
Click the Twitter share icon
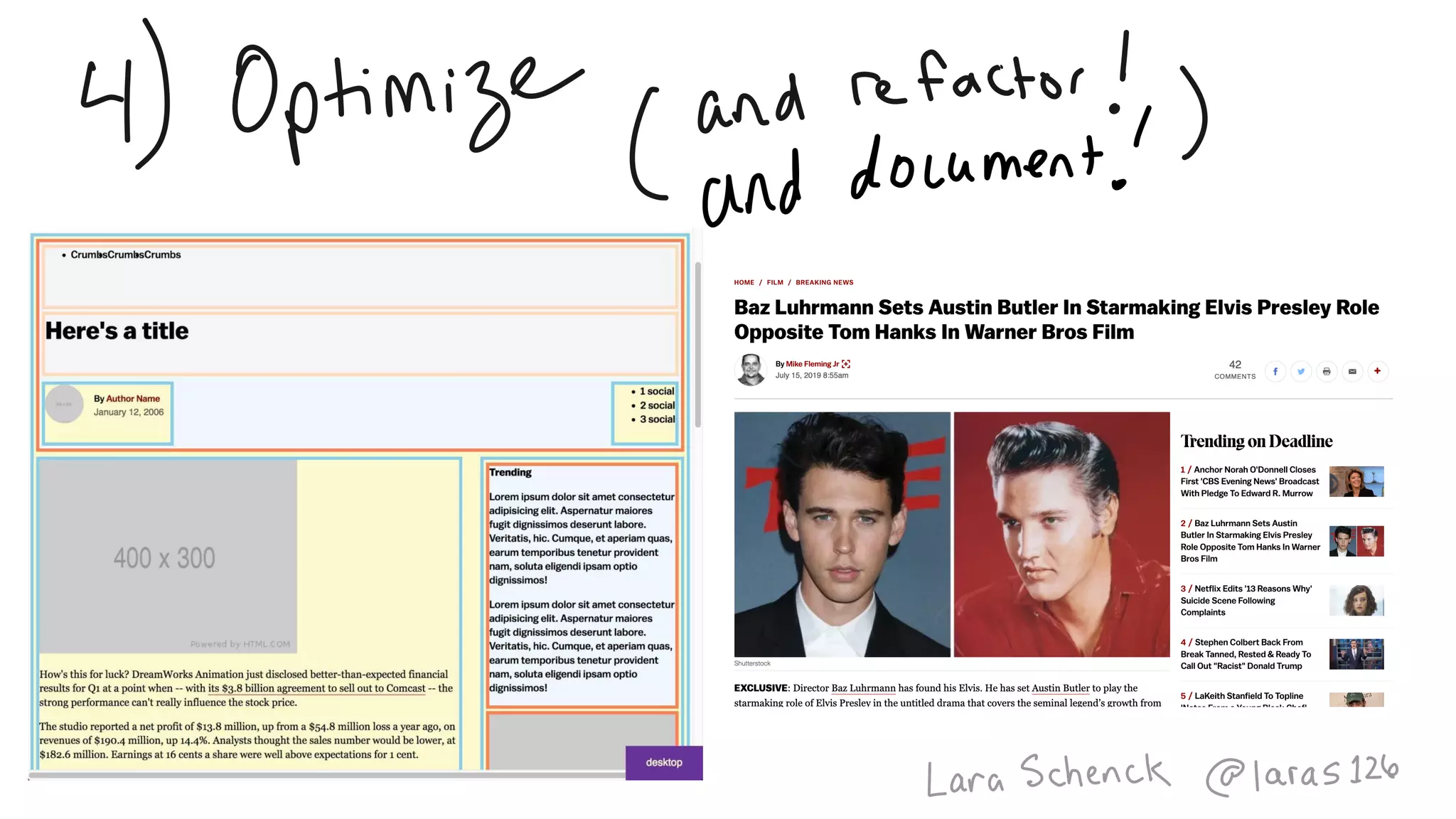coord(1301,371)
